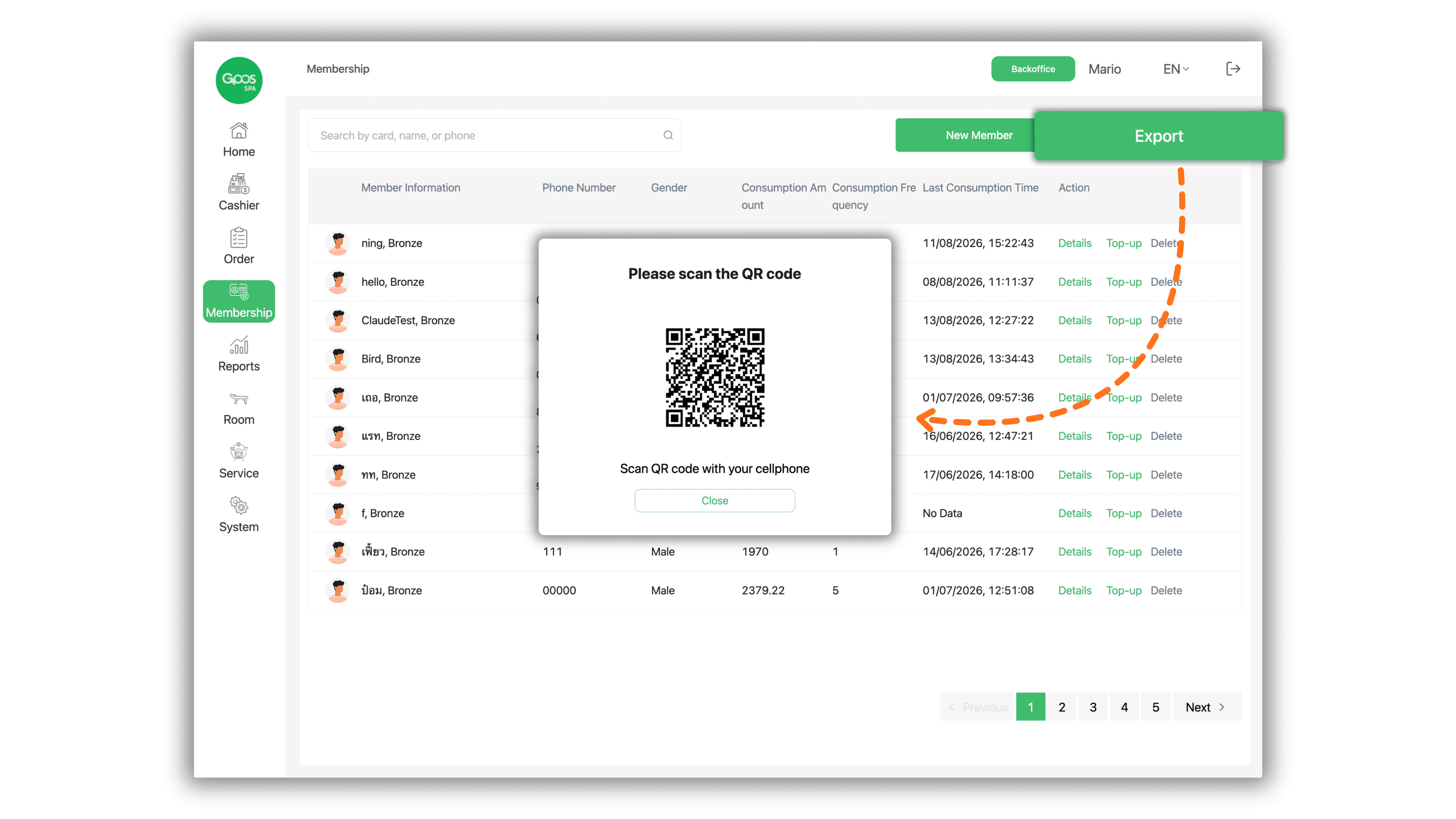Viewport: 1456px width, 819px height.
Task: Open Top-up for member hello
Action: tap(1123, 281)
